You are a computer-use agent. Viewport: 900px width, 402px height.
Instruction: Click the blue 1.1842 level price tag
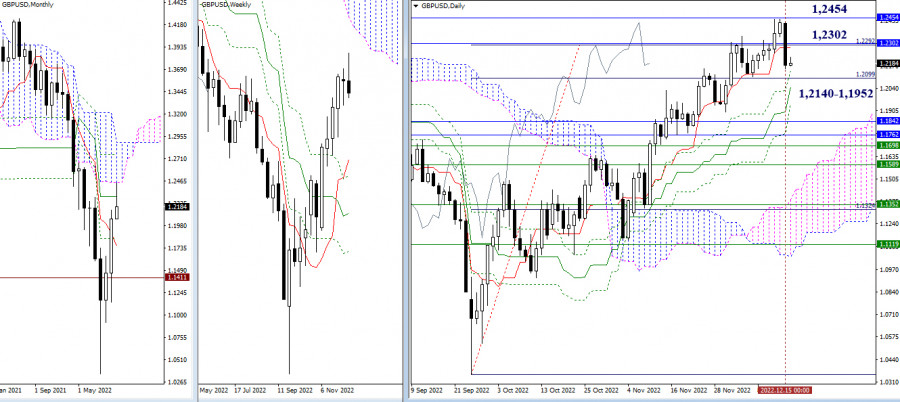pyautogui.click(x=888, y=121)
